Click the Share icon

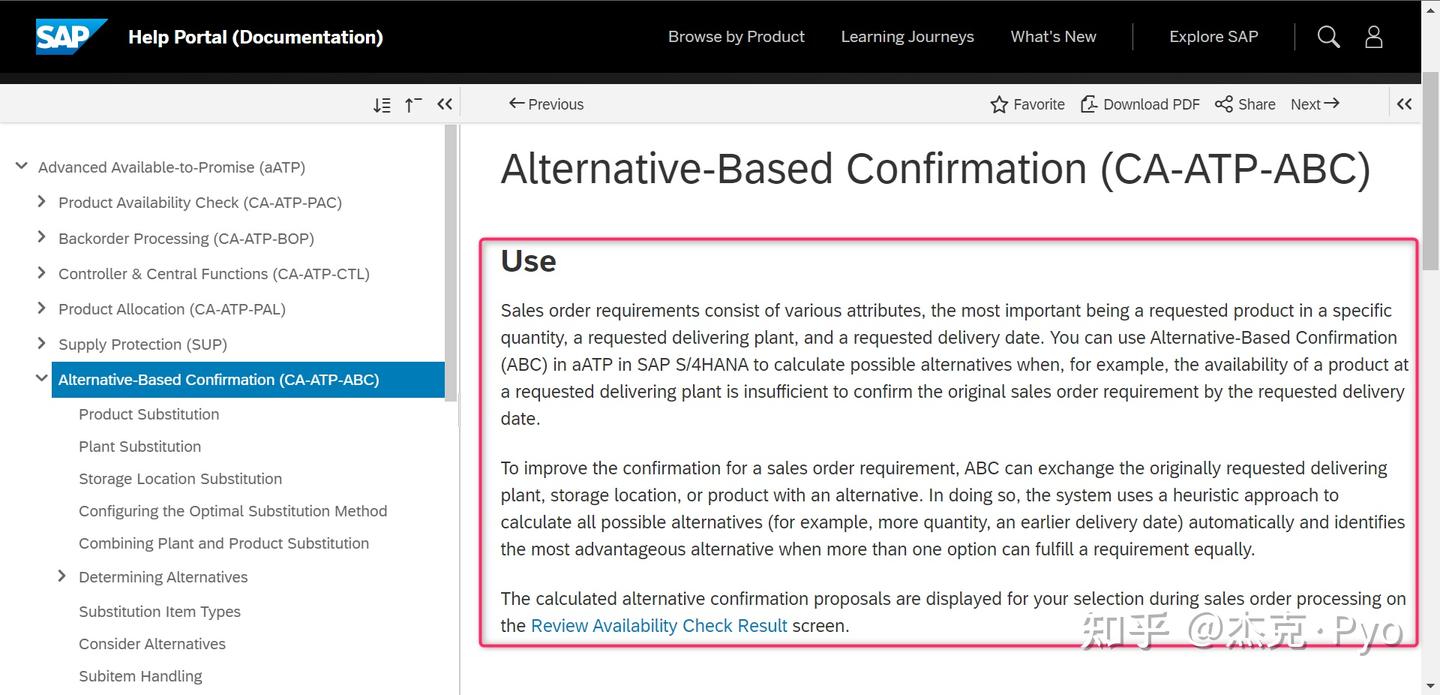[1223, 104]
